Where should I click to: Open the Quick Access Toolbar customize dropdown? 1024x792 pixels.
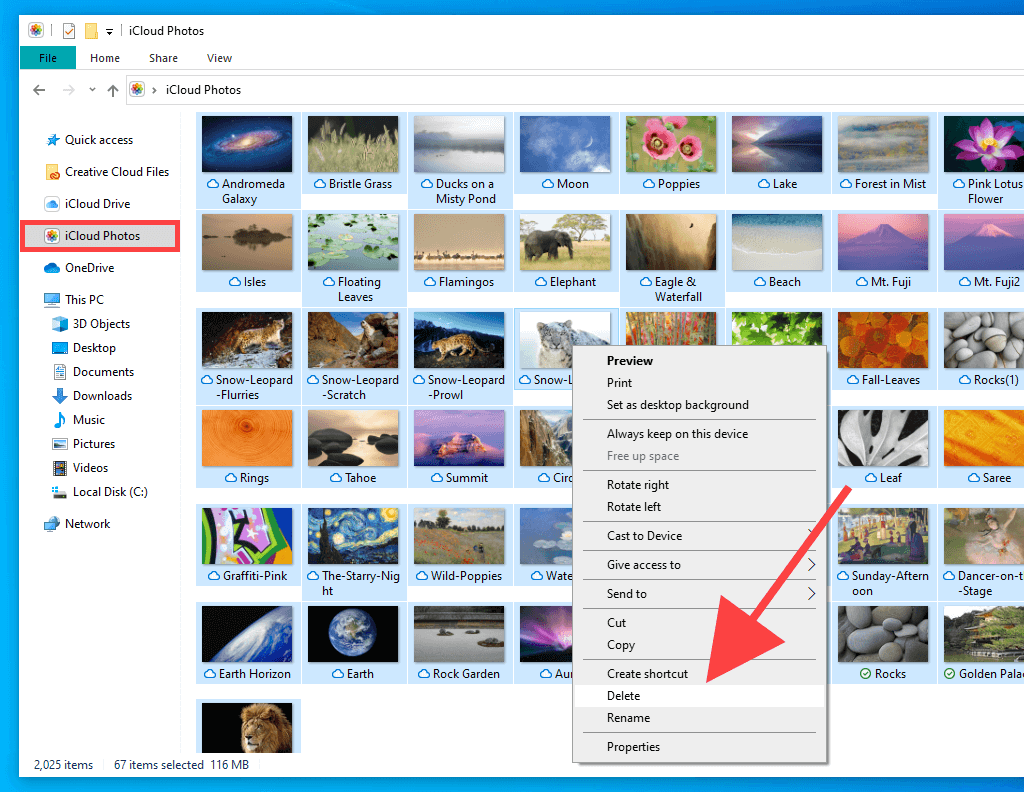[x=109, y=32]
